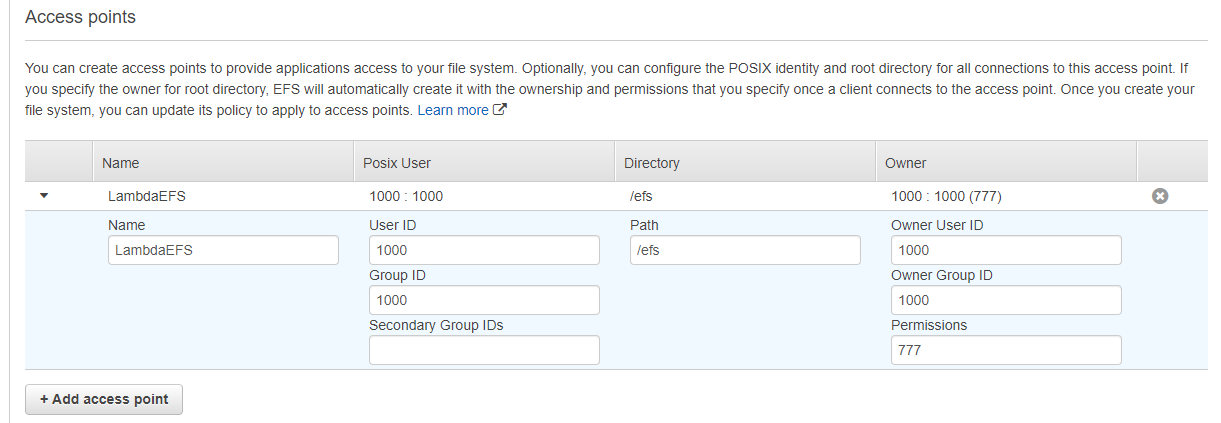
Task: Click the Owner User ID field
Action: [1006, 250]
